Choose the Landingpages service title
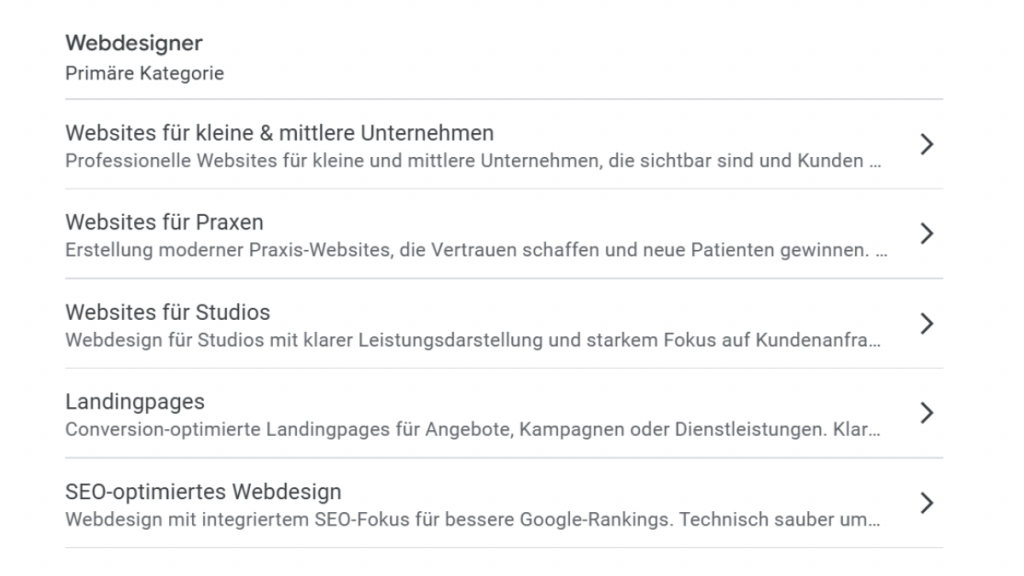The width and height of the screenshot is (1024, 576). tap(134, 402)
